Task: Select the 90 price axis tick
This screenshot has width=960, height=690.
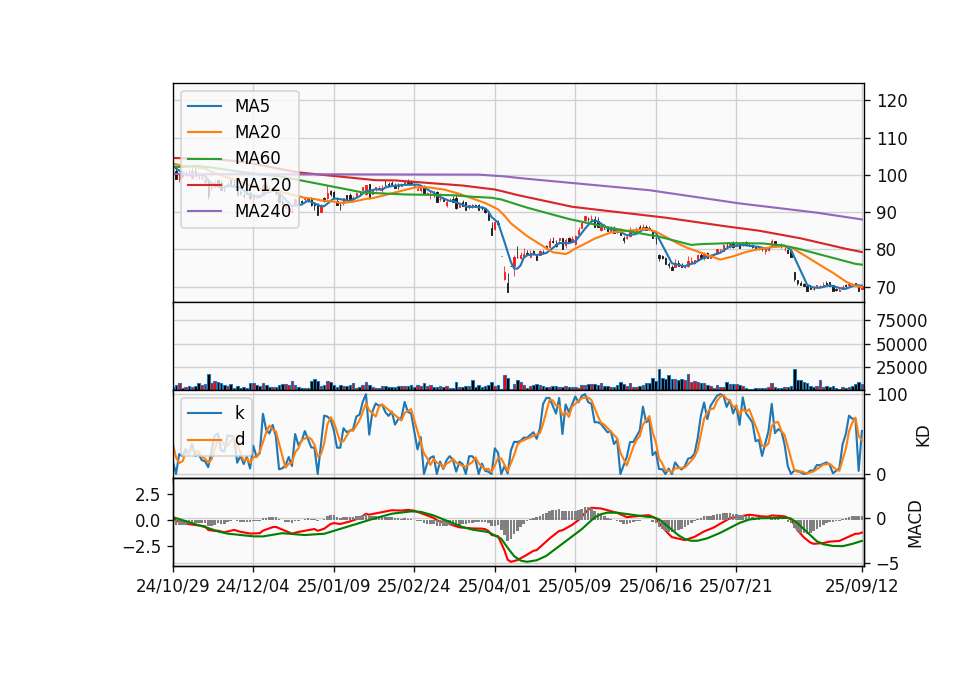Action: [886, 213]
